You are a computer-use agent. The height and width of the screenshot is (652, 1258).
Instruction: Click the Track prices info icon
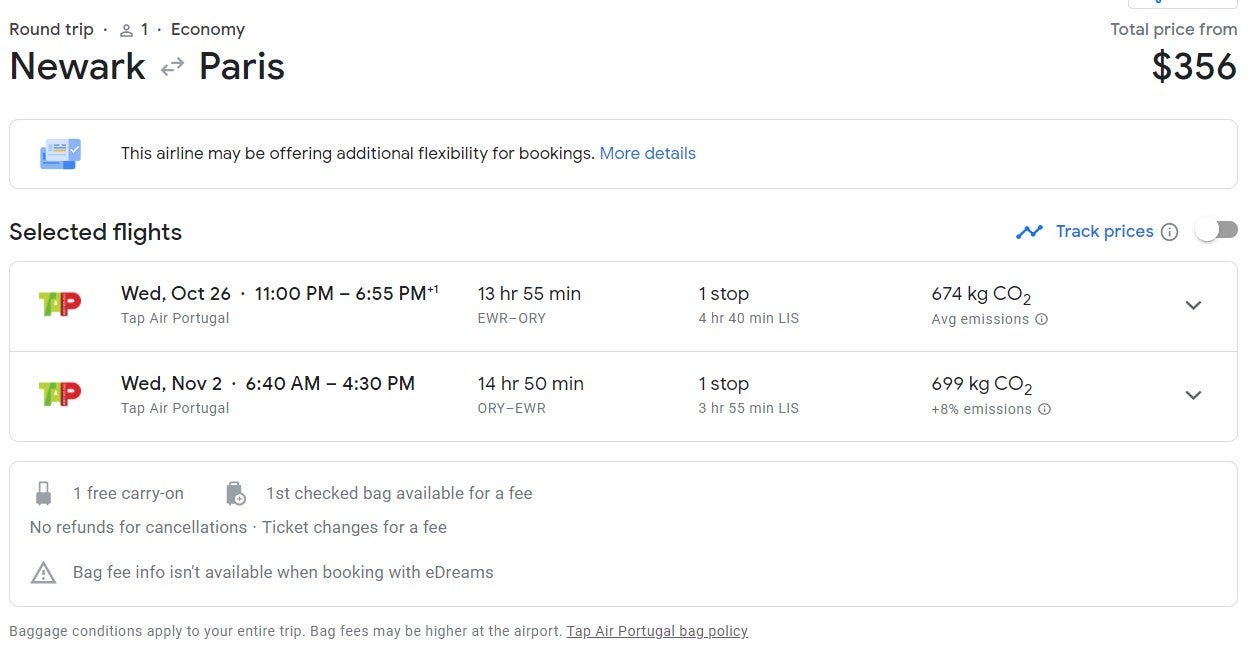[1170, 232]
